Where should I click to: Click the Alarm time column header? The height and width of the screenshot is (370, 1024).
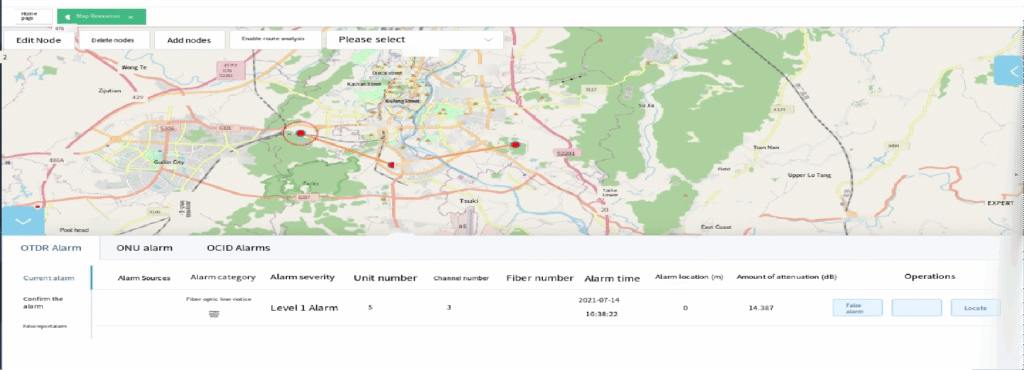click(612, 279)
